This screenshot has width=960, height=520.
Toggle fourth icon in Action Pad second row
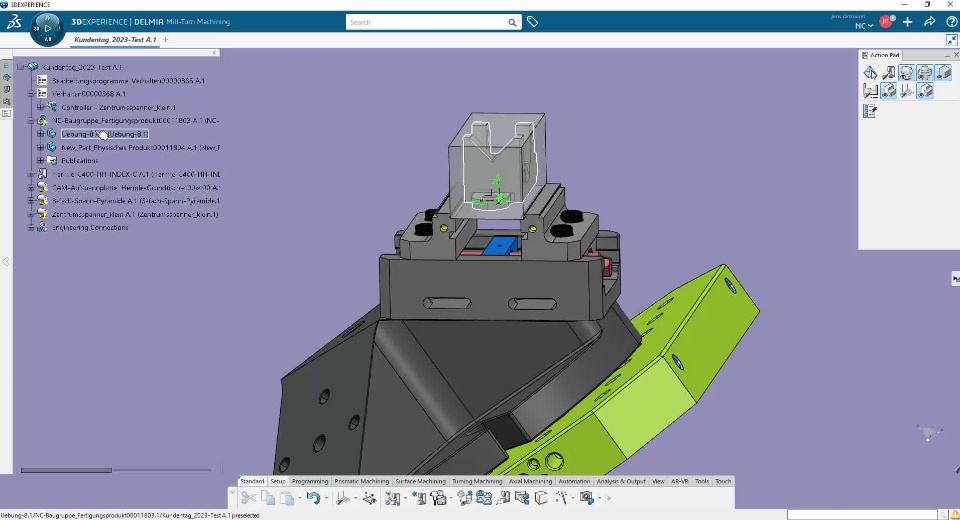click(925, 91)
